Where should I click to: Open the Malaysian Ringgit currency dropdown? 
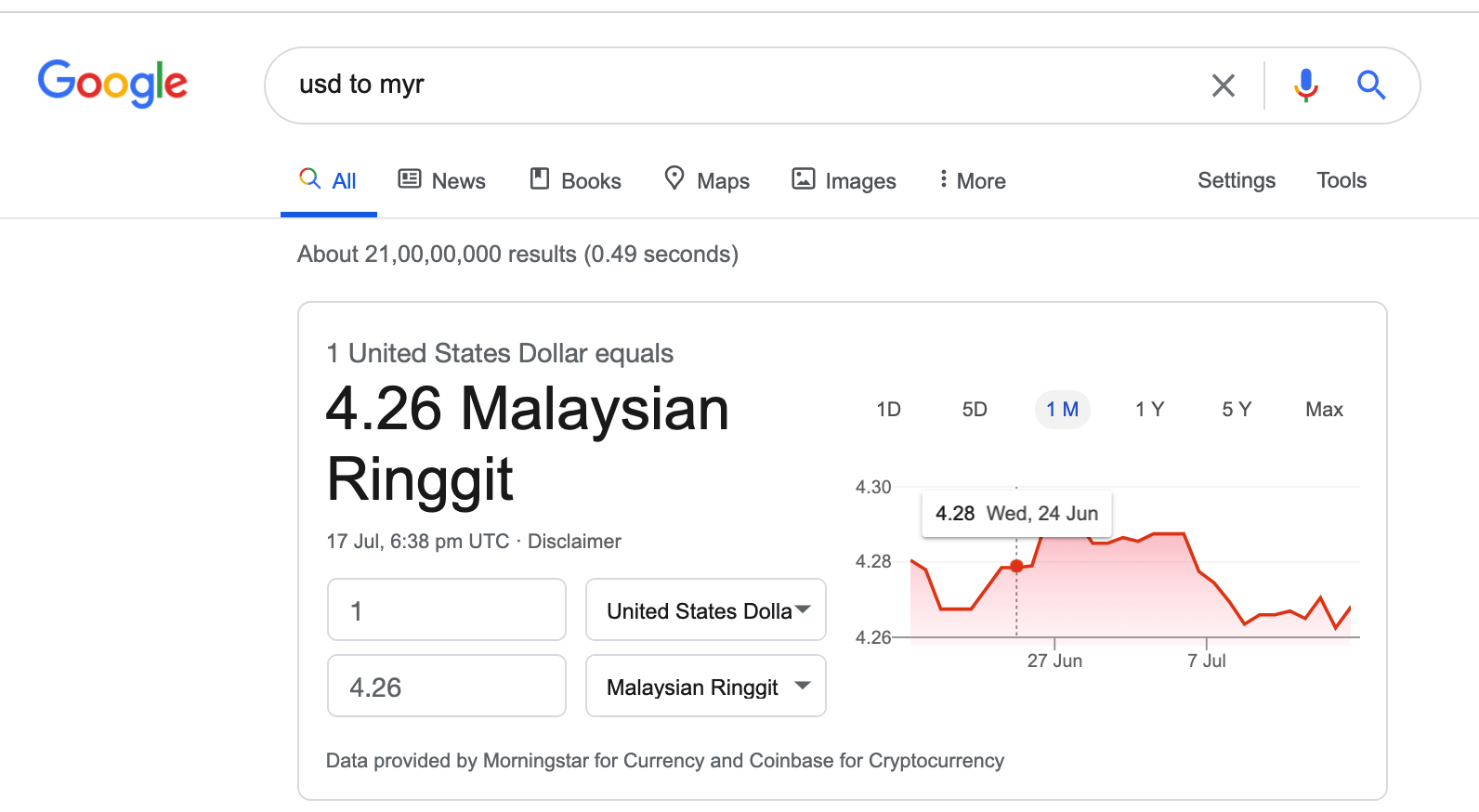pos(706,686)
